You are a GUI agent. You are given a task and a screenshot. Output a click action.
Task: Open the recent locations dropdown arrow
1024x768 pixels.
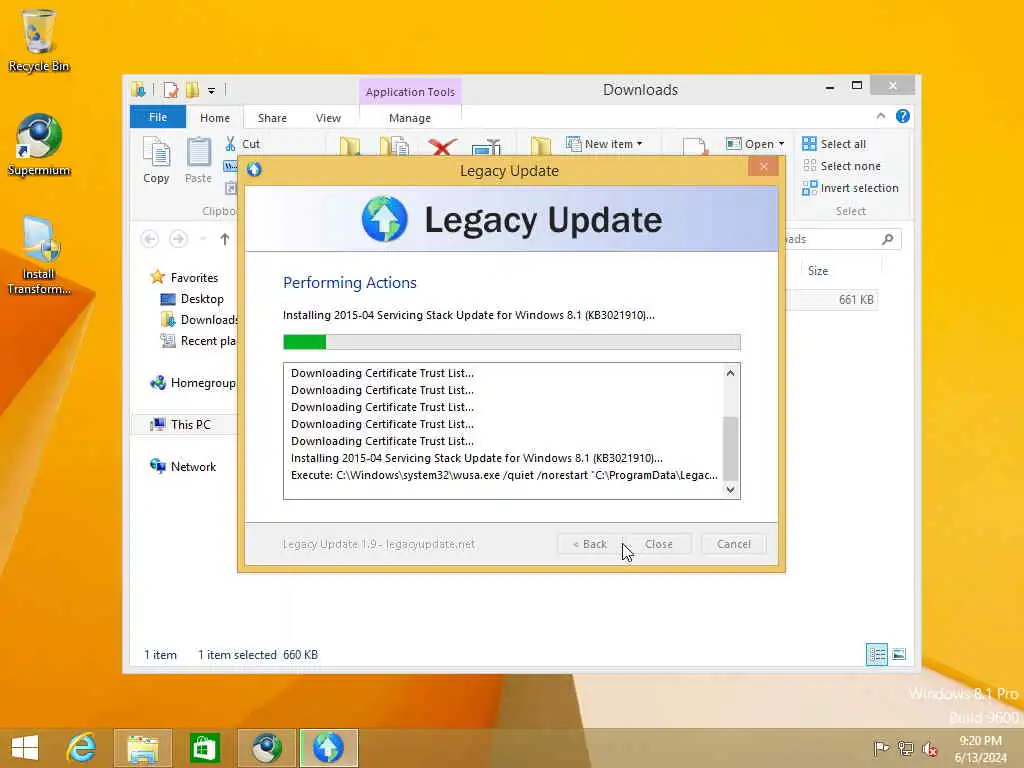point(203,239)
